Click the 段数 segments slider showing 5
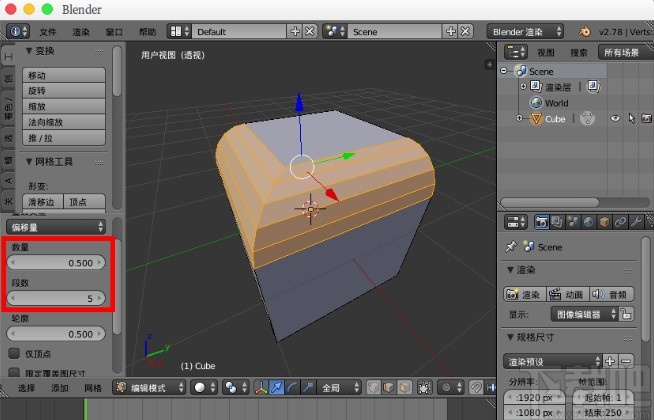 pyautogui.click(x=56, y=298)
